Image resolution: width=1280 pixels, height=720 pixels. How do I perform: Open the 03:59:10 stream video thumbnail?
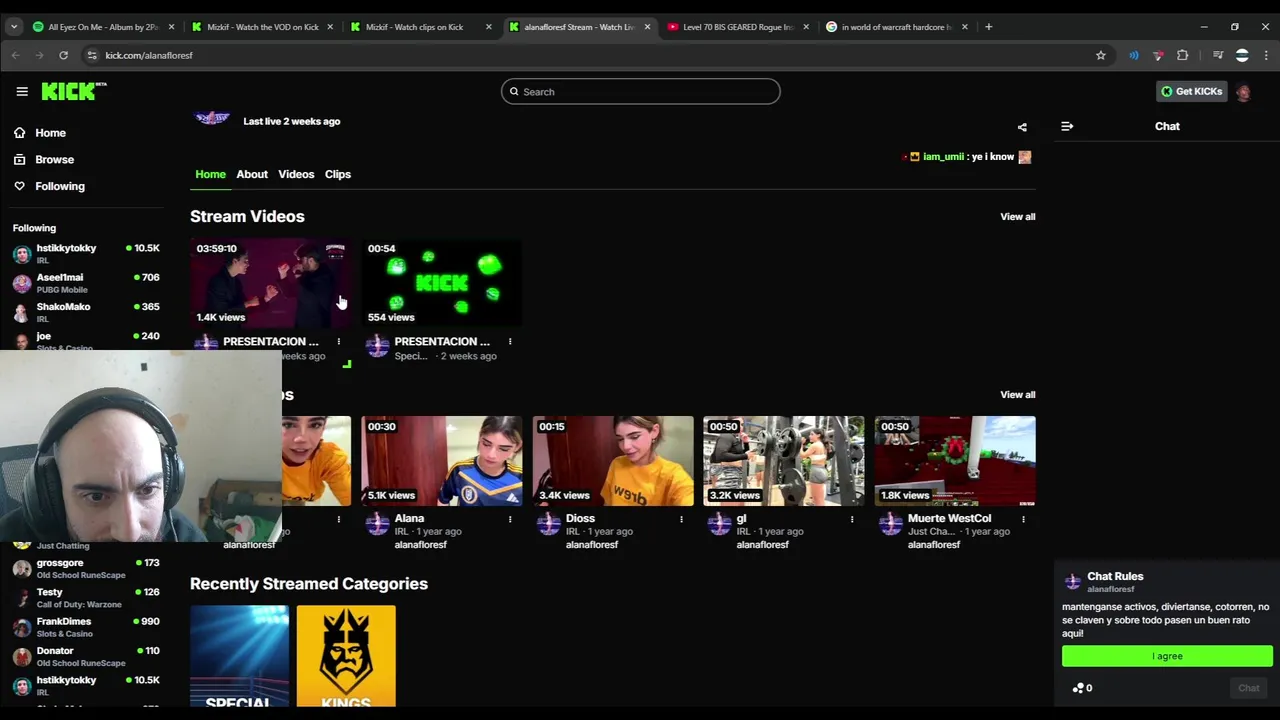(270, 283)
